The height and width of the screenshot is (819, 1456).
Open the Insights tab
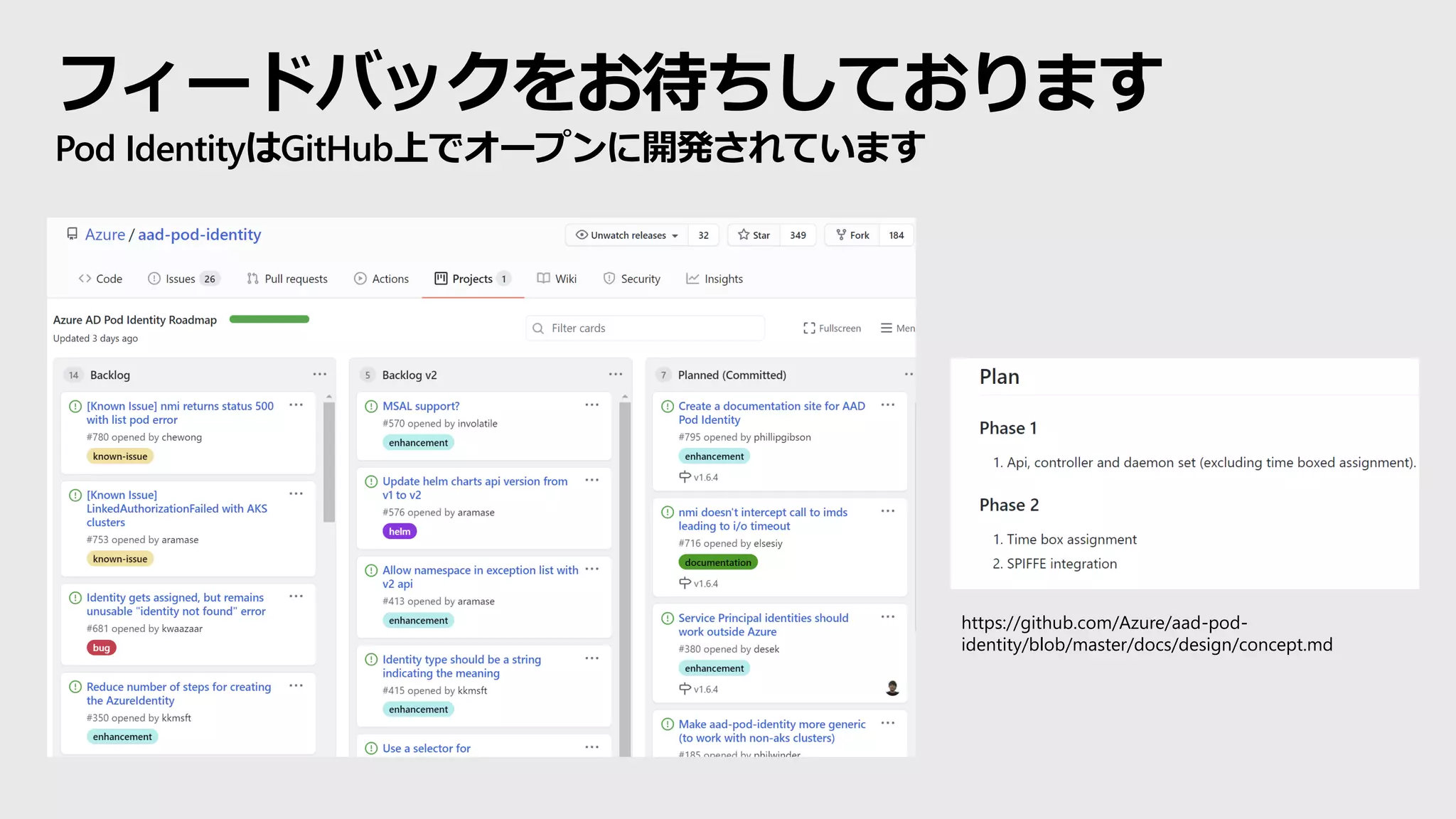714,279
